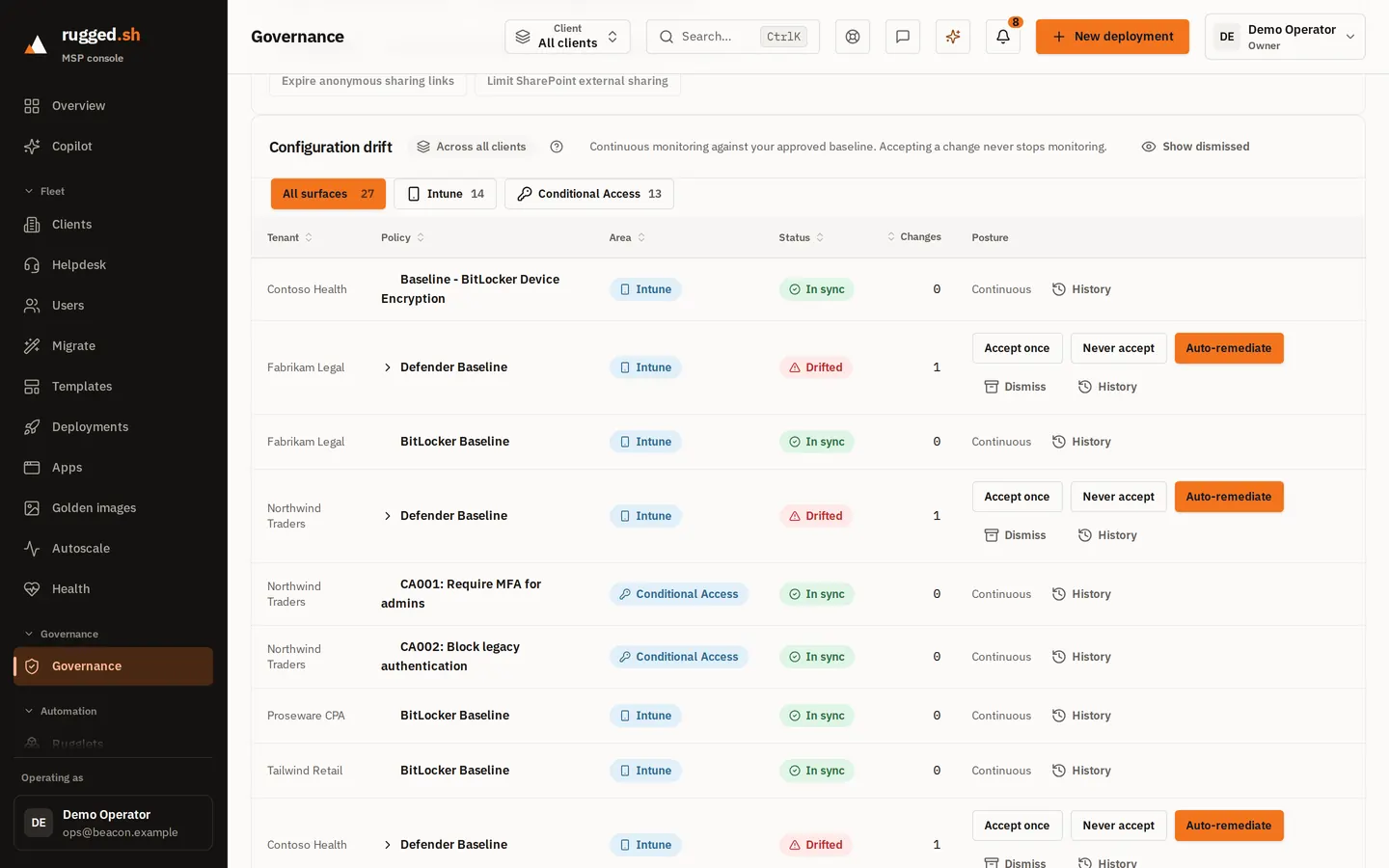Screen dimensions: 1389x868
Task: Open Golden images in the sidebar
Action: click(113, 508)
